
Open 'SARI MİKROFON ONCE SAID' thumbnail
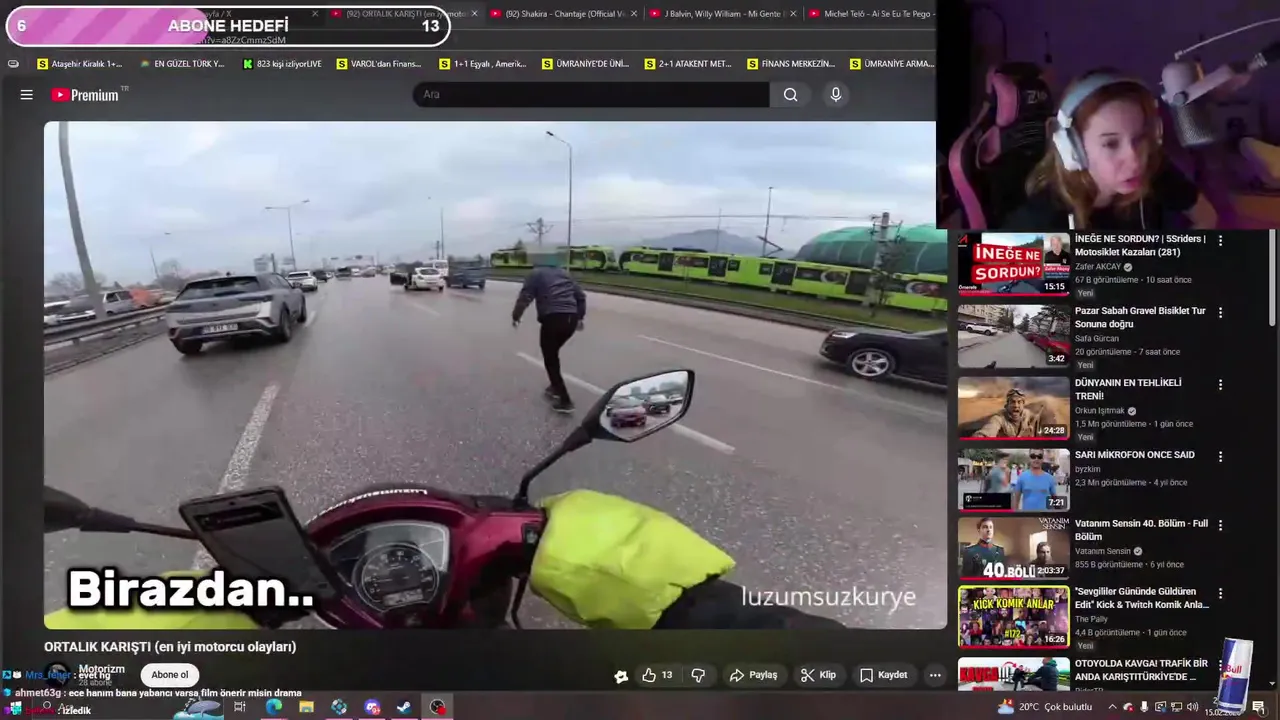point(1014,480)
